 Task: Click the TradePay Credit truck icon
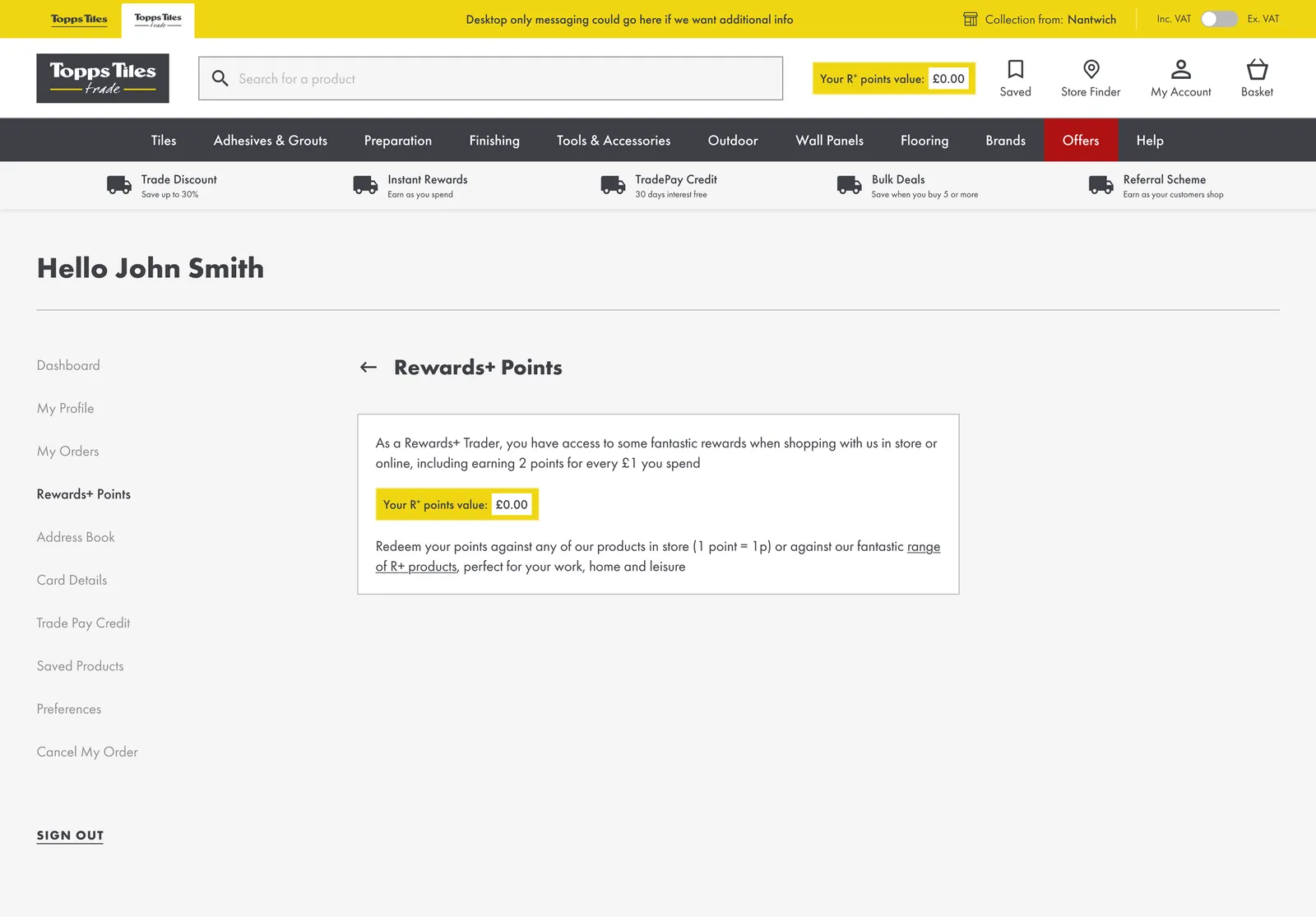(x=613, y=185)
